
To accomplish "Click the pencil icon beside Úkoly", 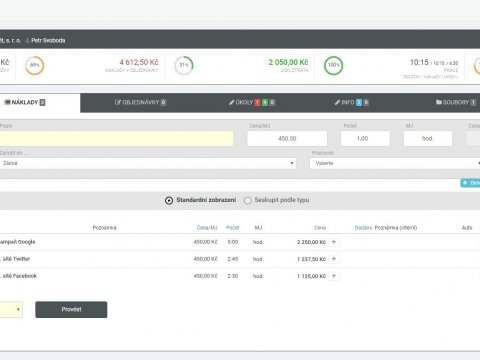I will (x=231, y=102).
